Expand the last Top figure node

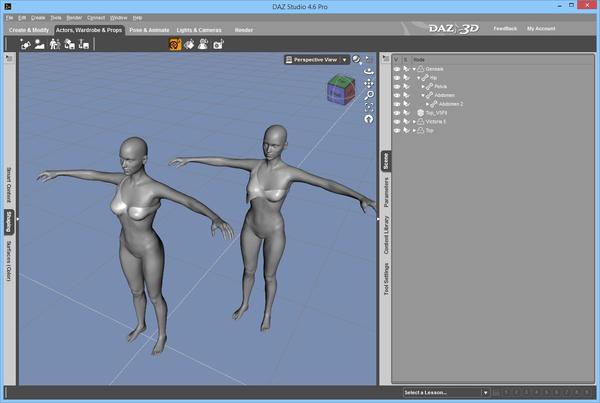pos(414,131)
